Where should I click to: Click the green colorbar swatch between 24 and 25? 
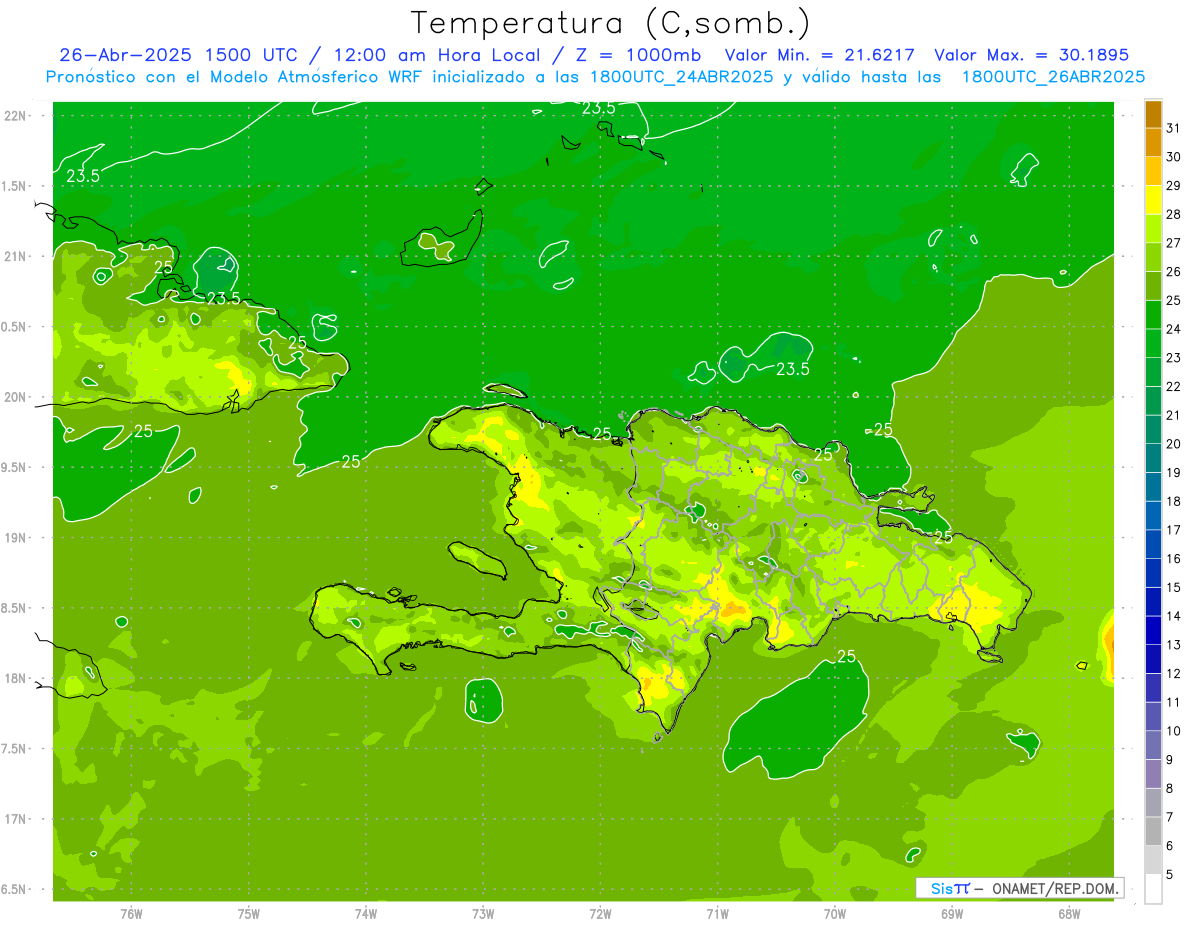[x=1153, y=315]
